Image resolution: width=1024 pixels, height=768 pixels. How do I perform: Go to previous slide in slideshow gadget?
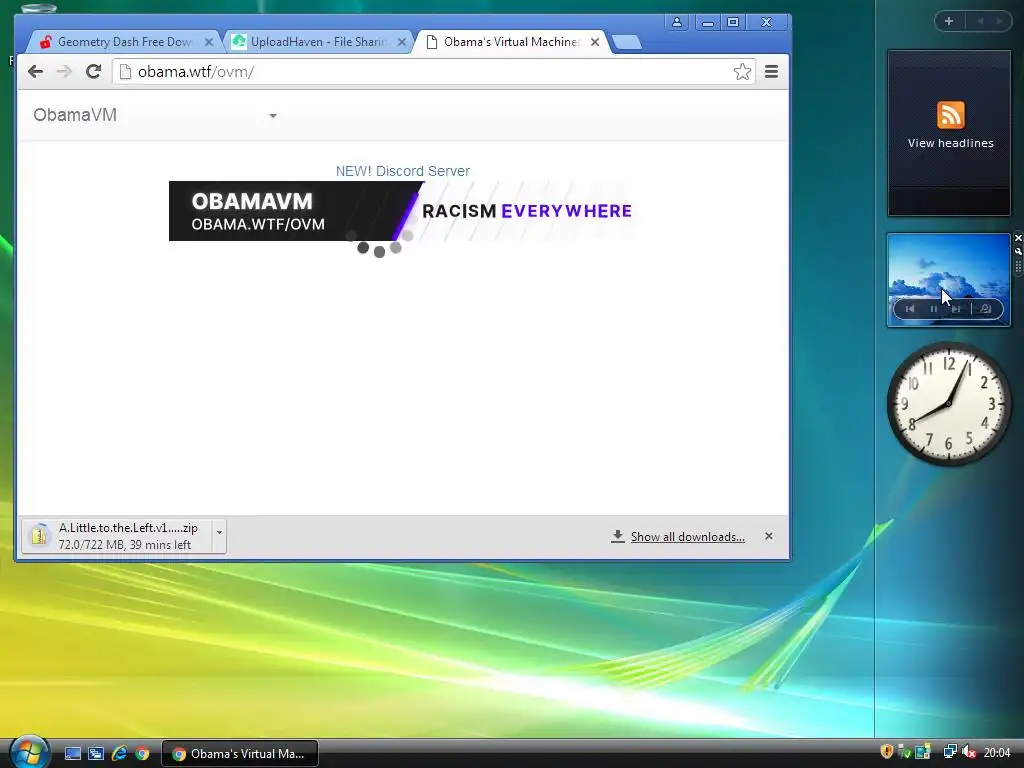click(910, 309)
